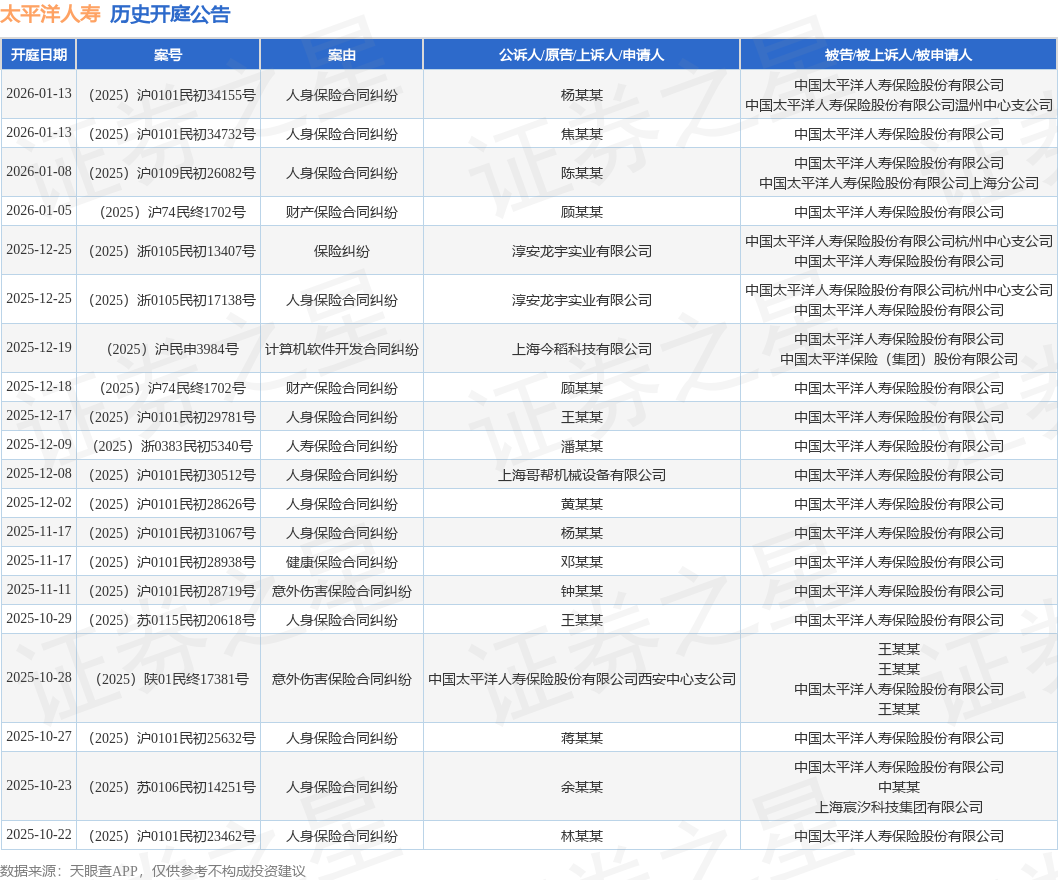Open case (2025)苏0106民初14251号
1058x880 pixels.
172,787
